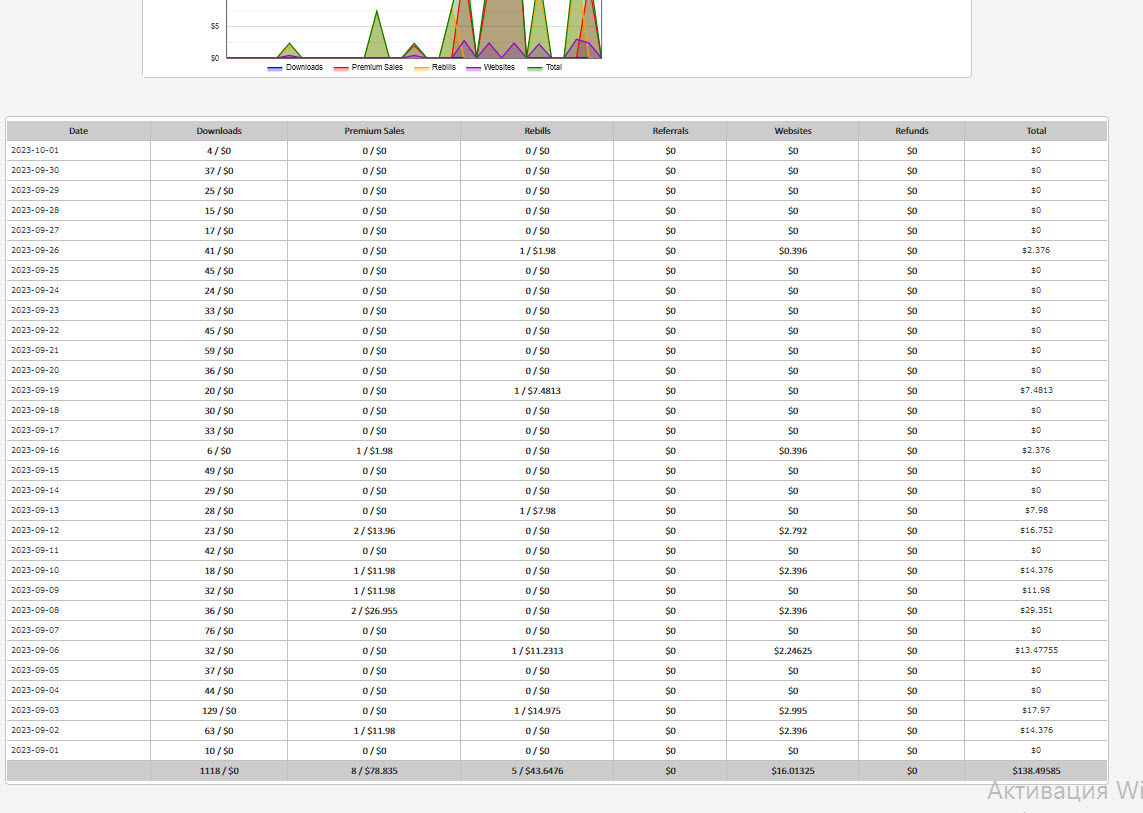Viewport: 1143px width, 813px height.
Task: Click the Referrals column header
Action: click(670, 131)
